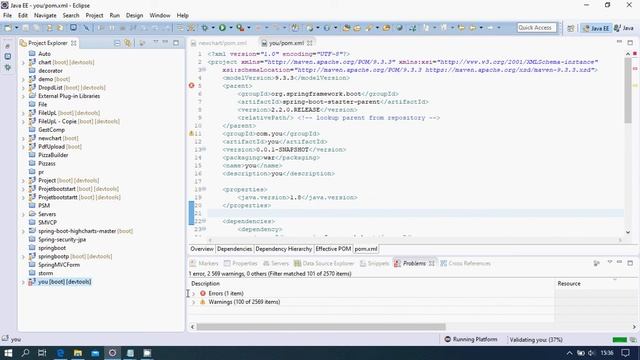Expand the you project node

tap(23, 282)
